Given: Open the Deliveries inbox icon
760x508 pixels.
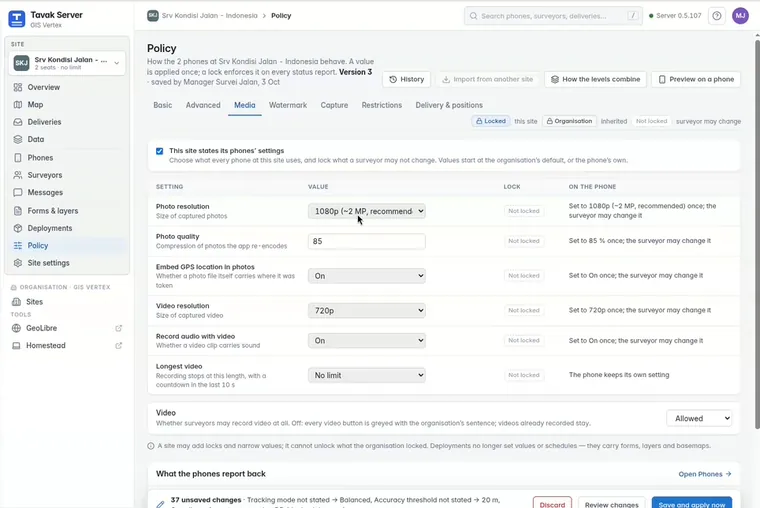Looking at the screenshot, I should 18,122.
